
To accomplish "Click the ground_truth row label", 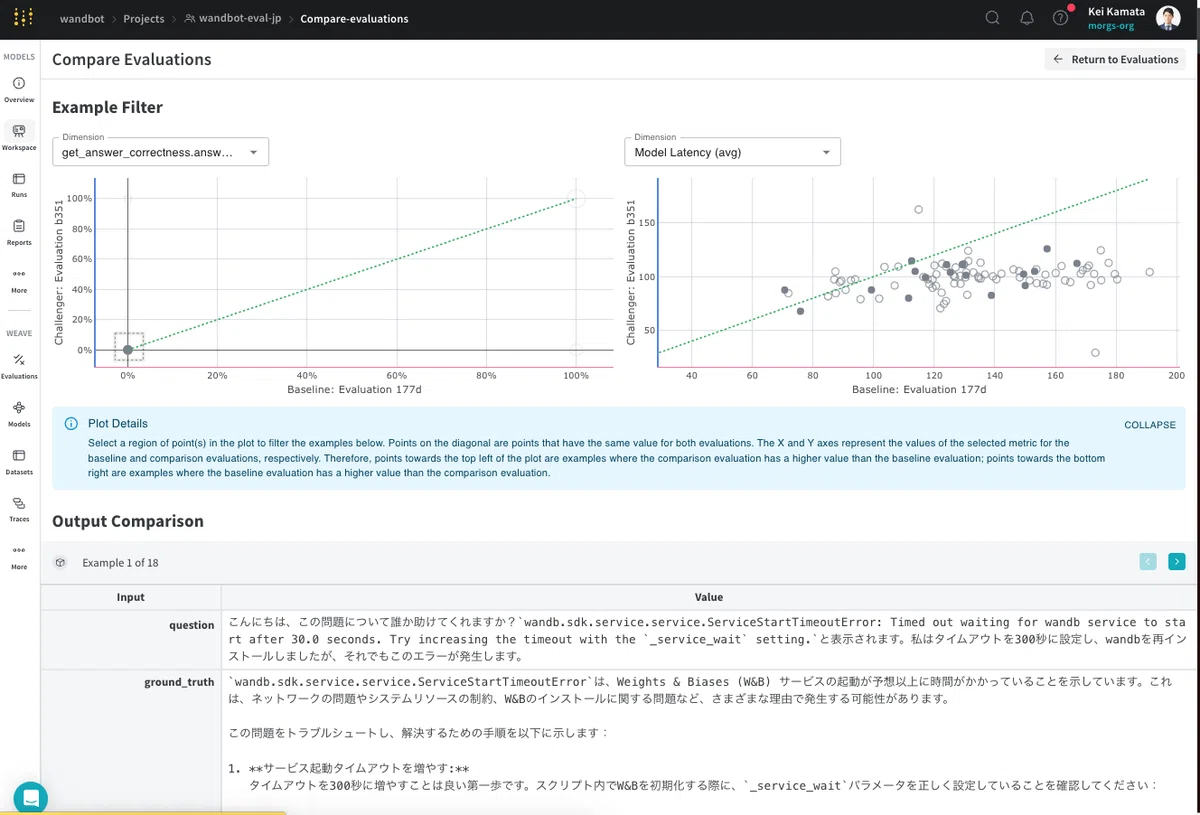I will pyautogui.click(x=179, y=682).
